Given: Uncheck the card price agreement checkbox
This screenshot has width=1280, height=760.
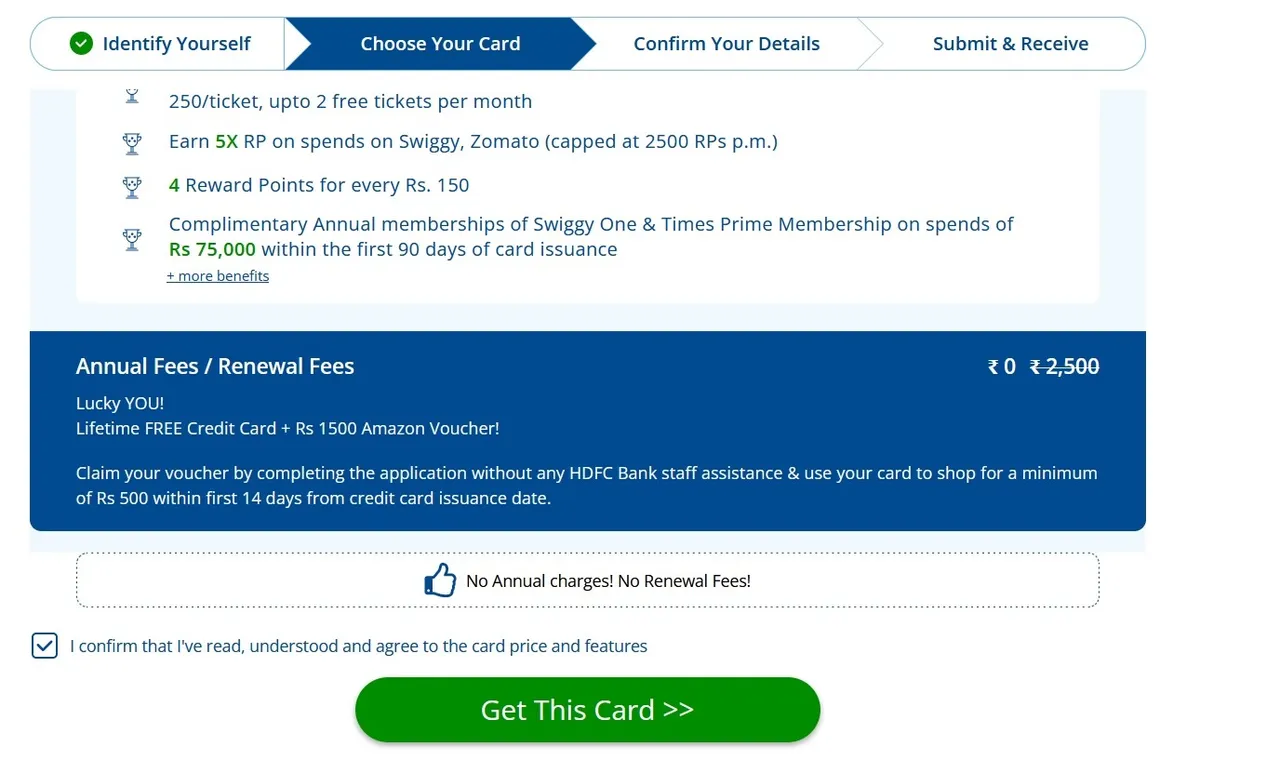Looking at the screenshot, I should [45, 646].
